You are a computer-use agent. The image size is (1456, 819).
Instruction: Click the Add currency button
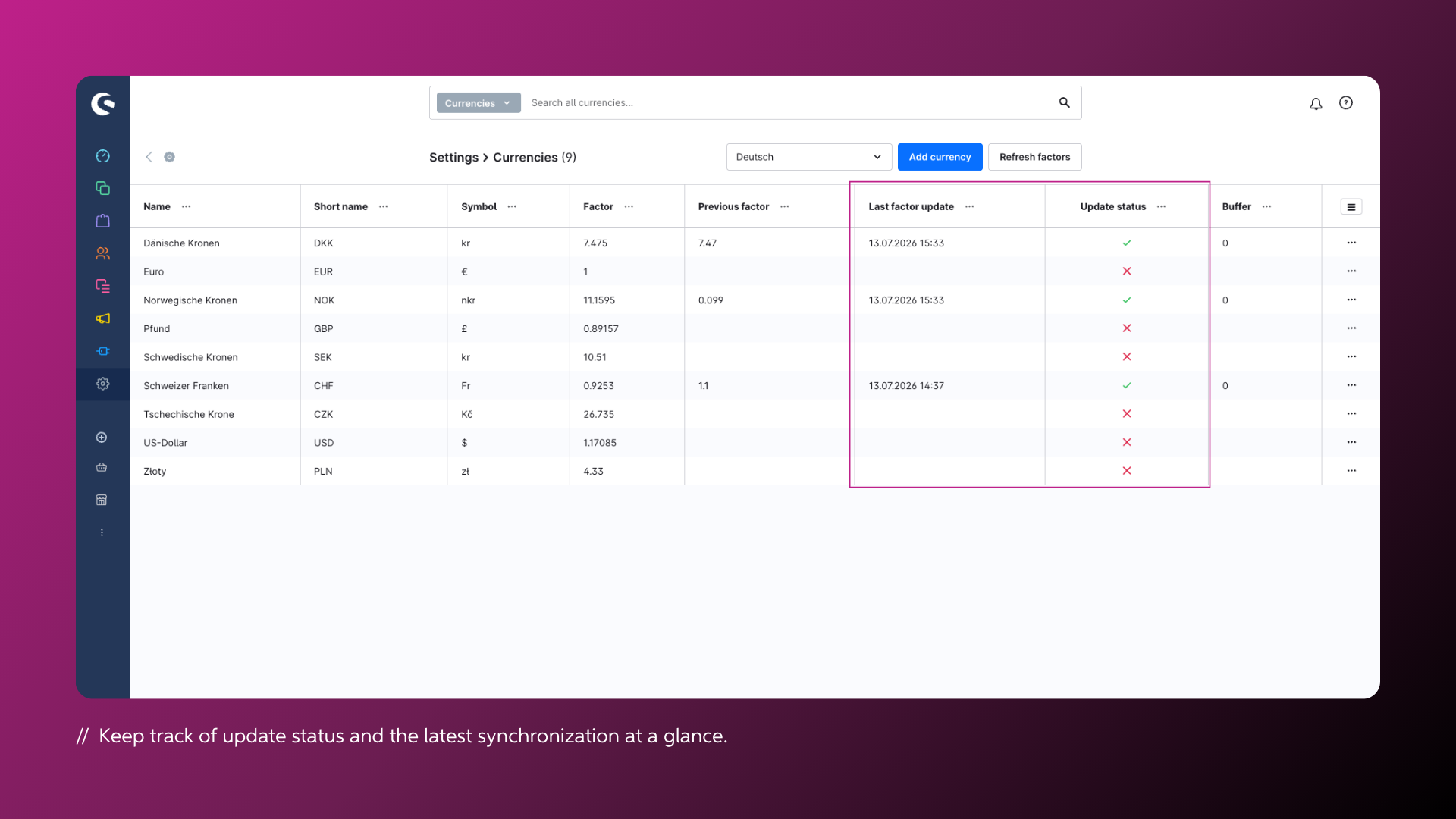pyautogui.click(x=940, y=157)
